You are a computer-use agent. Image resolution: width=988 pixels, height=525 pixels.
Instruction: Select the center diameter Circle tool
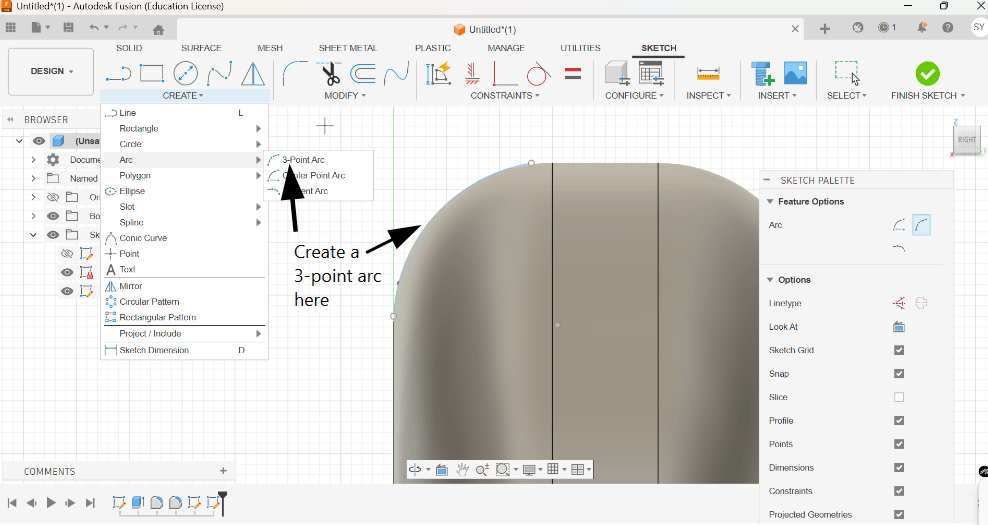point(185,73)
